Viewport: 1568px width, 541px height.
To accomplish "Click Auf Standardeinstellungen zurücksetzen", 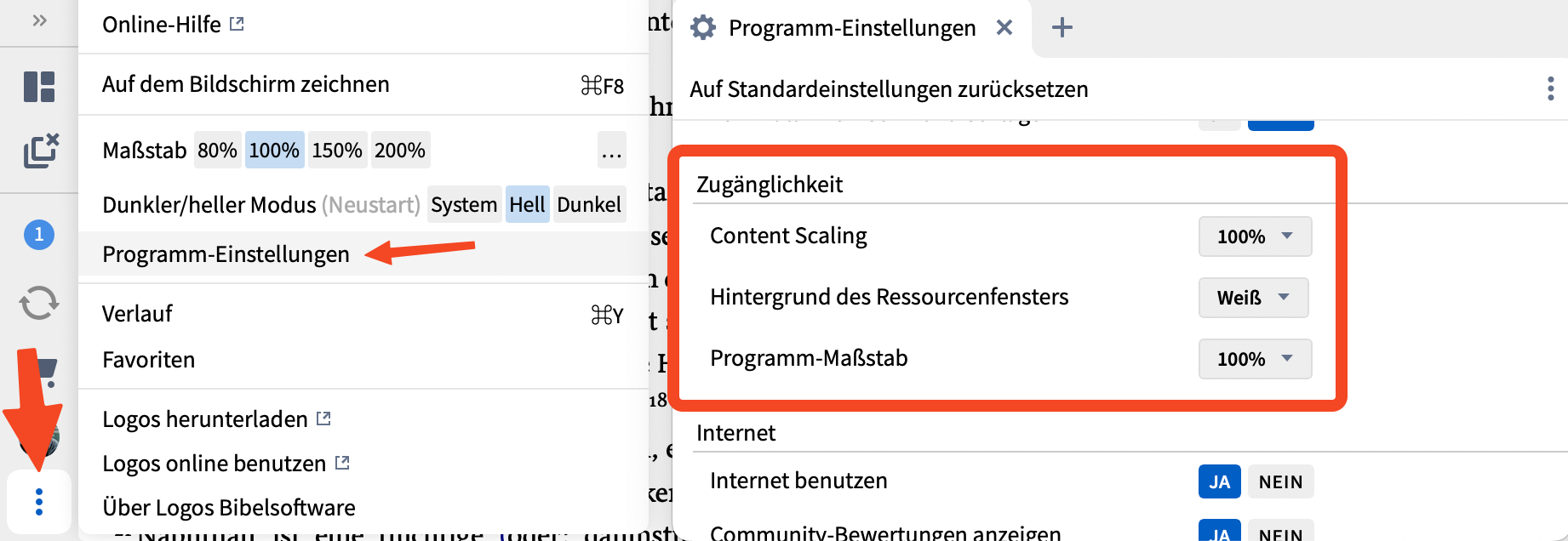I will pos(889,89).
